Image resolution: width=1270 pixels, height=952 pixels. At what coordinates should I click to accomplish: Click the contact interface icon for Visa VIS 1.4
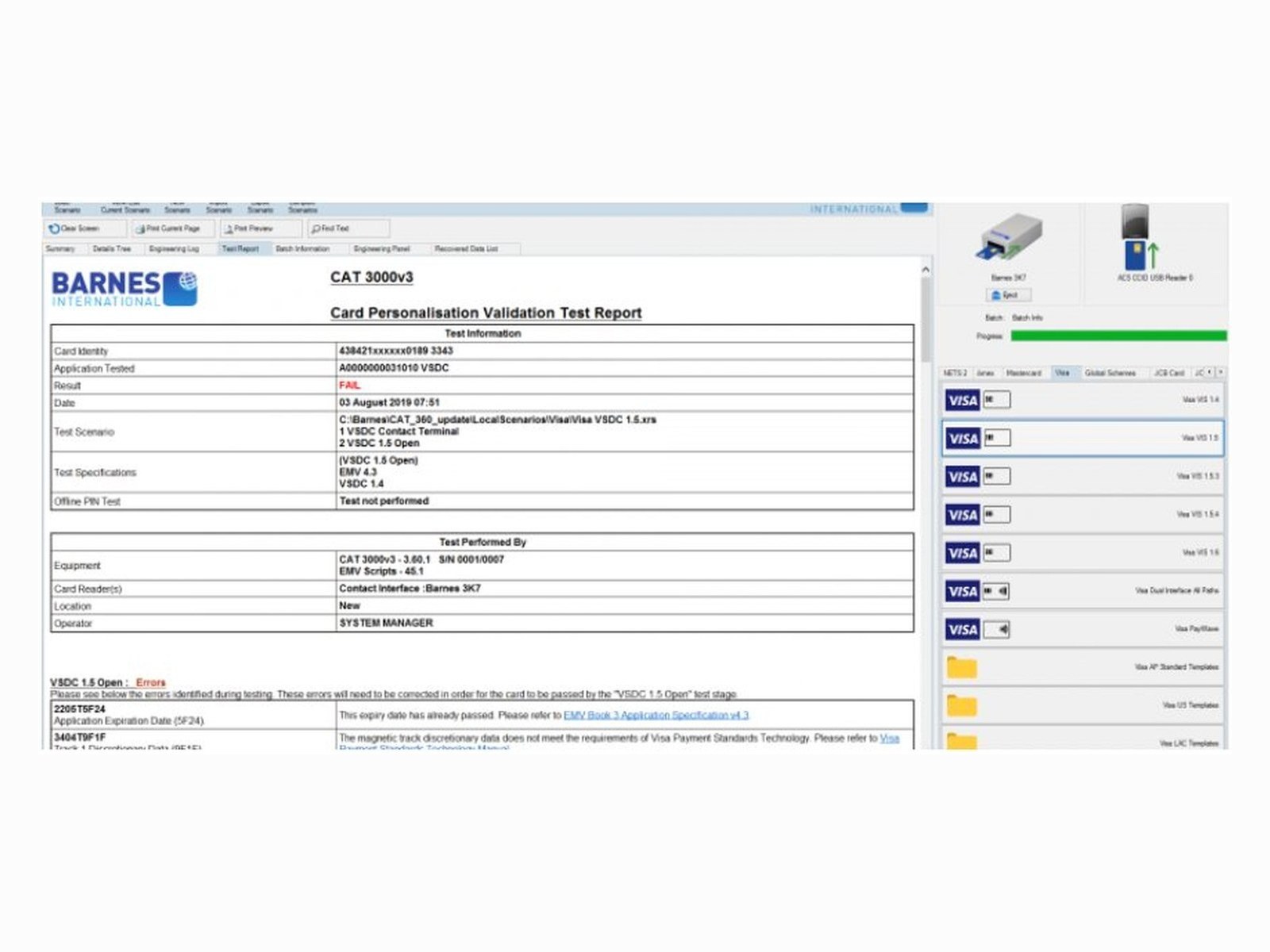tap(997, 400)
